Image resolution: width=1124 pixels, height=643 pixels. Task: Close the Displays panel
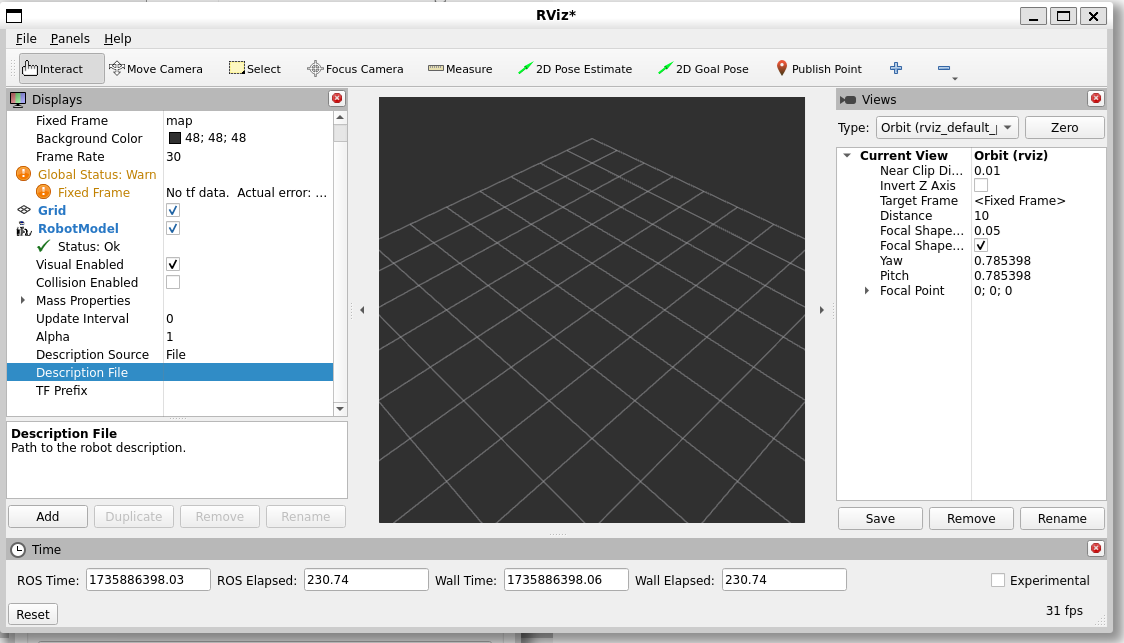tap(337, 98)
